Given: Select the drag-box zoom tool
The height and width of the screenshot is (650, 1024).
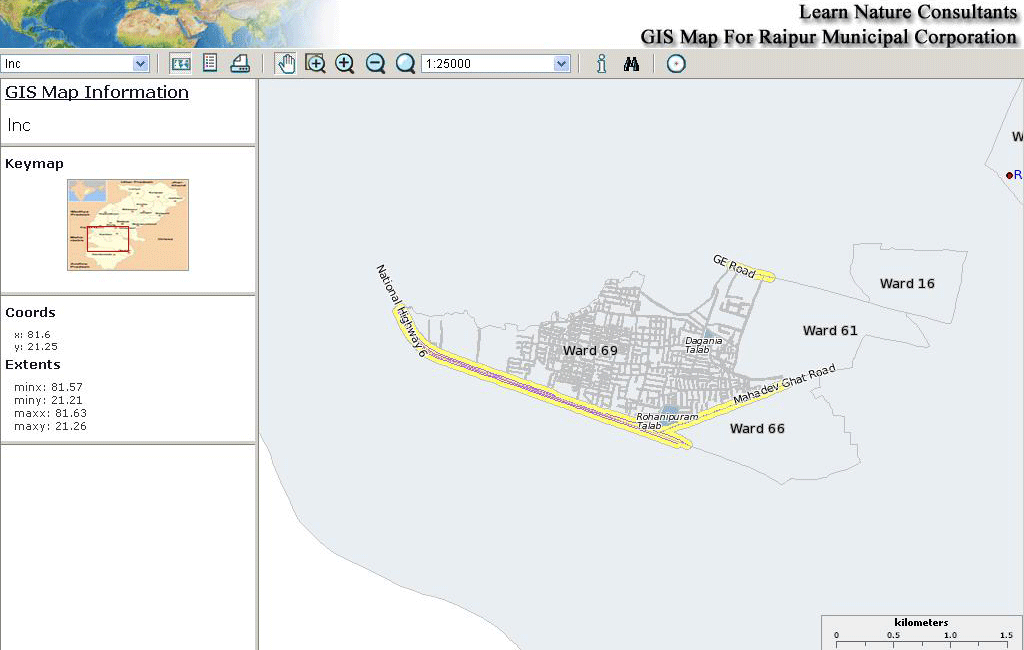Looking at the screenshot, I should (x=316, y=63).
